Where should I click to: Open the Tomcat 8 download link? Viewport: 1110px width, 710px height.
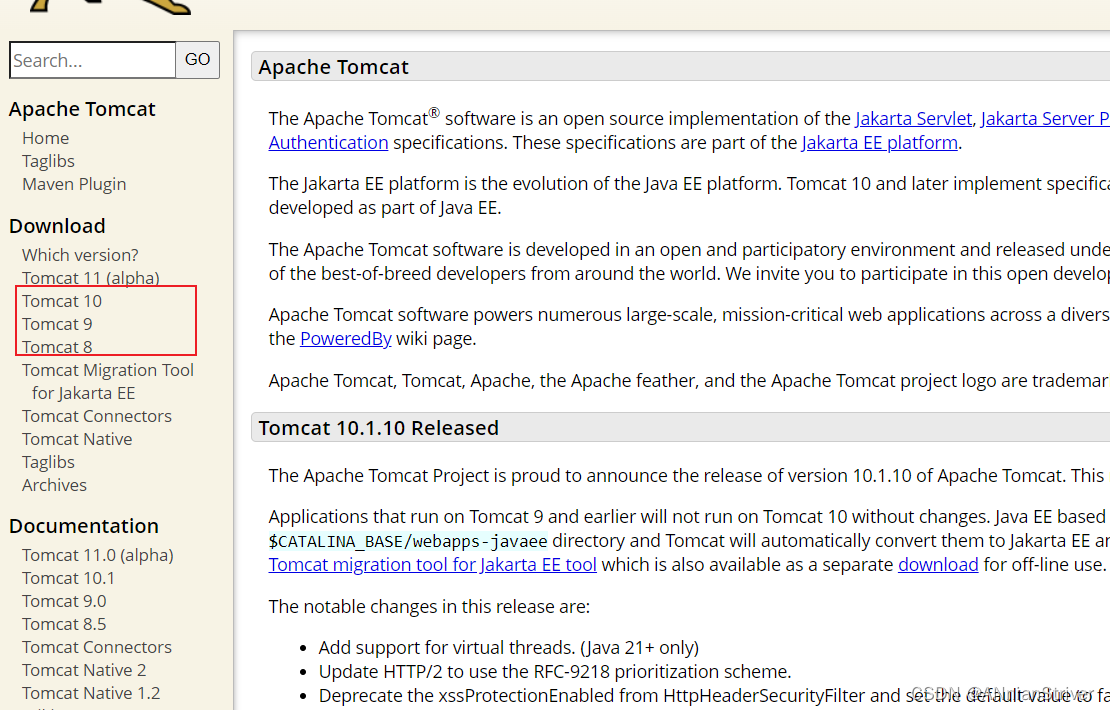pos(57,347)
